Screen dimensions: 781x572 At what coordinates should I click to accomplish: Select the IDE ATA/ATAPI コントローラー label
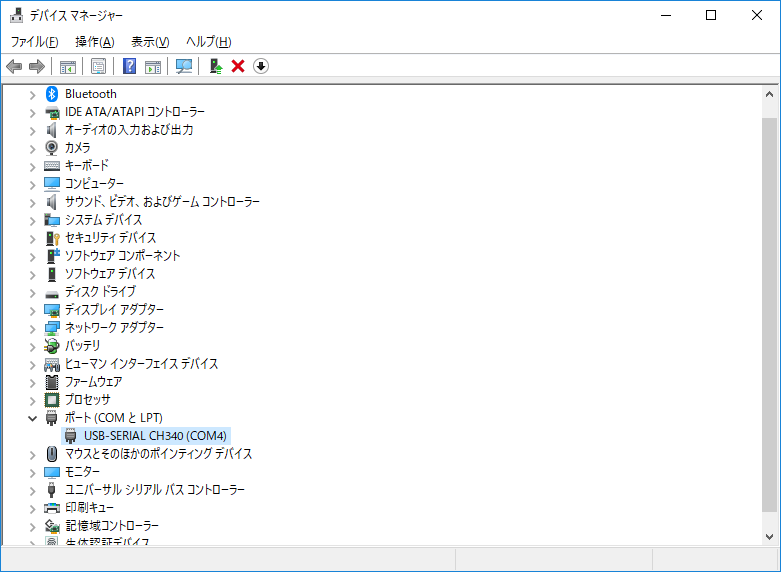coord(134,112)
